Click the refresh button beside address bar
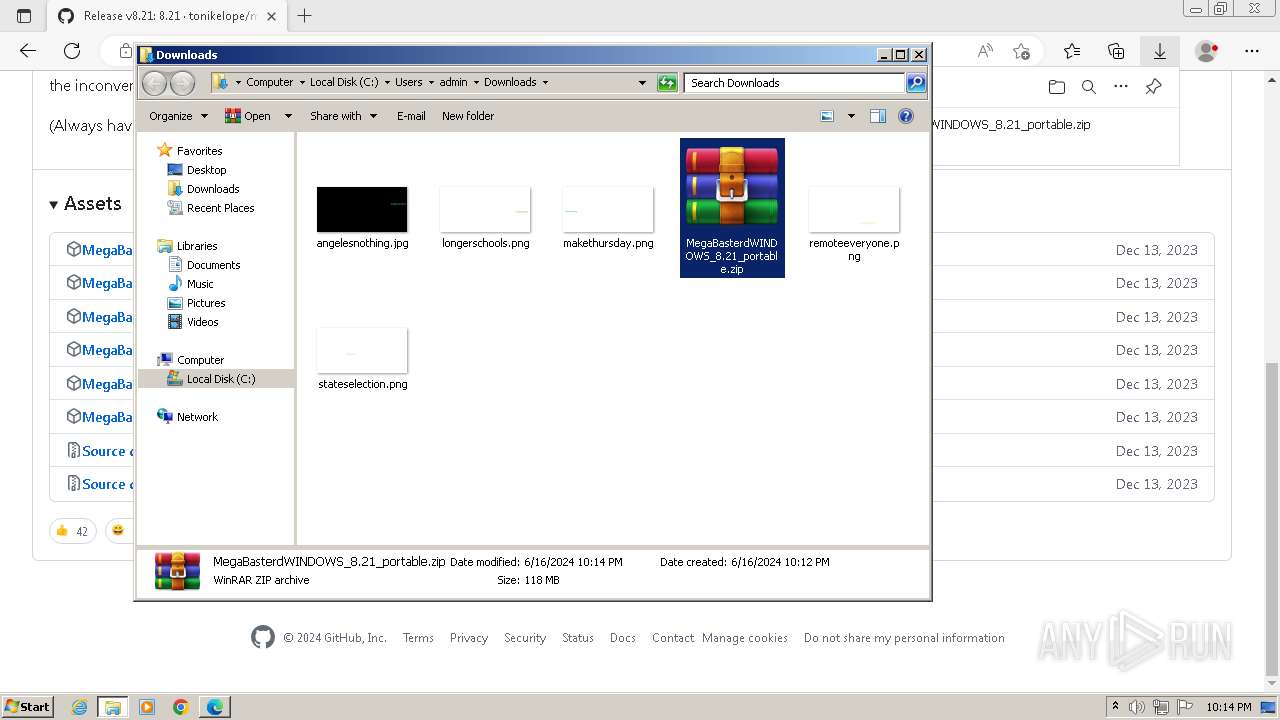Viewport: 1280px width, 720px height. click(x=667, y=83)
